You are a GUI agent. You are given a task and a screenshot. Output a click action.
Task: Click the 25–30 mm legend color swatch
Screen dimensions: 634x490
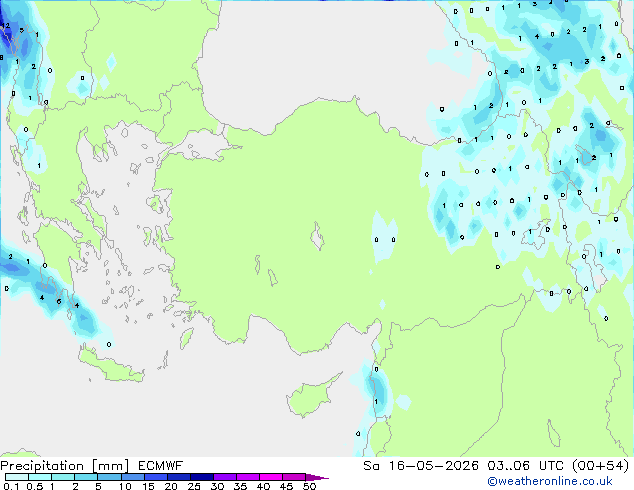[x=202, y=477]
